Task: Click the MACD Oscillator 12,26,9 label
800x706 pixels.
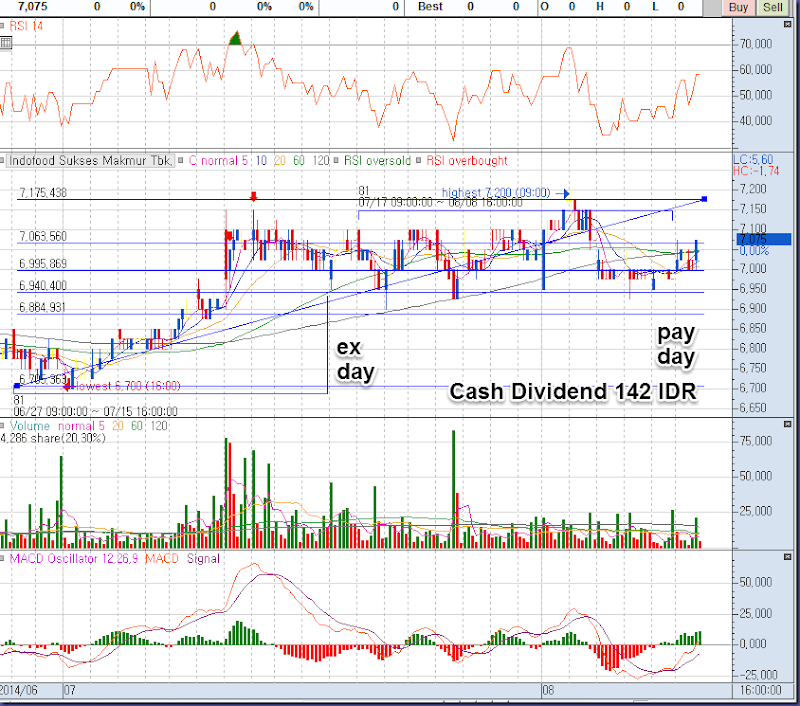Action: (x=74, y=559)
